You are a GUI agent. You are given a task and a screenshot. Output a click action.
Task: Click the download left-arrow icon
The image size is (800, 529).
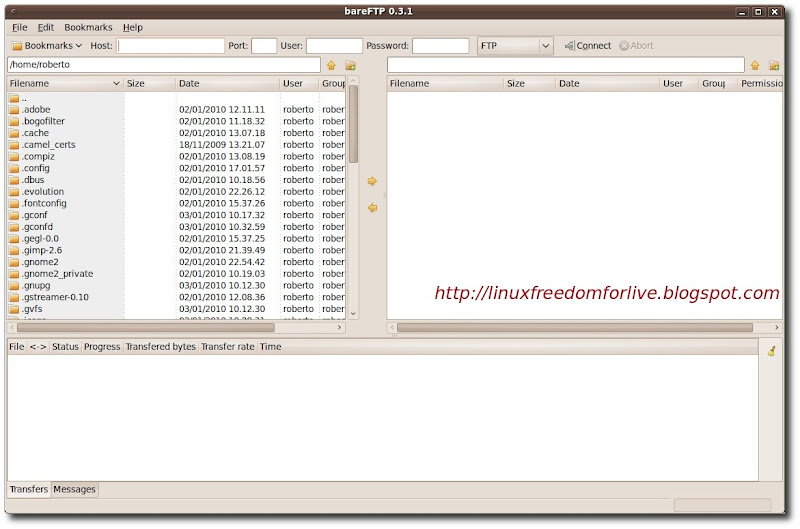coord(372,208)
